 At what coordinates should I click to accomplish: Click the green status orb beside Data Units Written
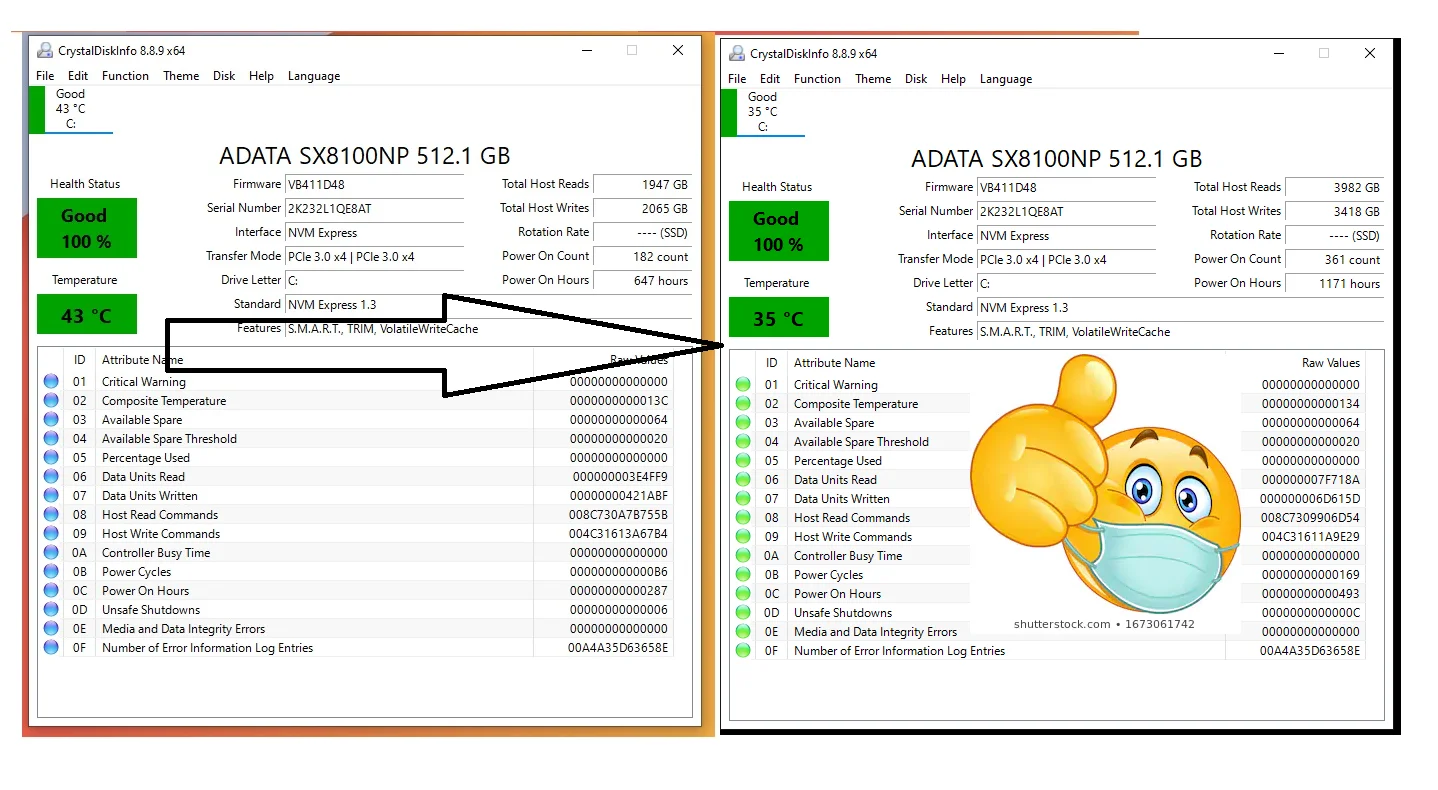point(743,499)
